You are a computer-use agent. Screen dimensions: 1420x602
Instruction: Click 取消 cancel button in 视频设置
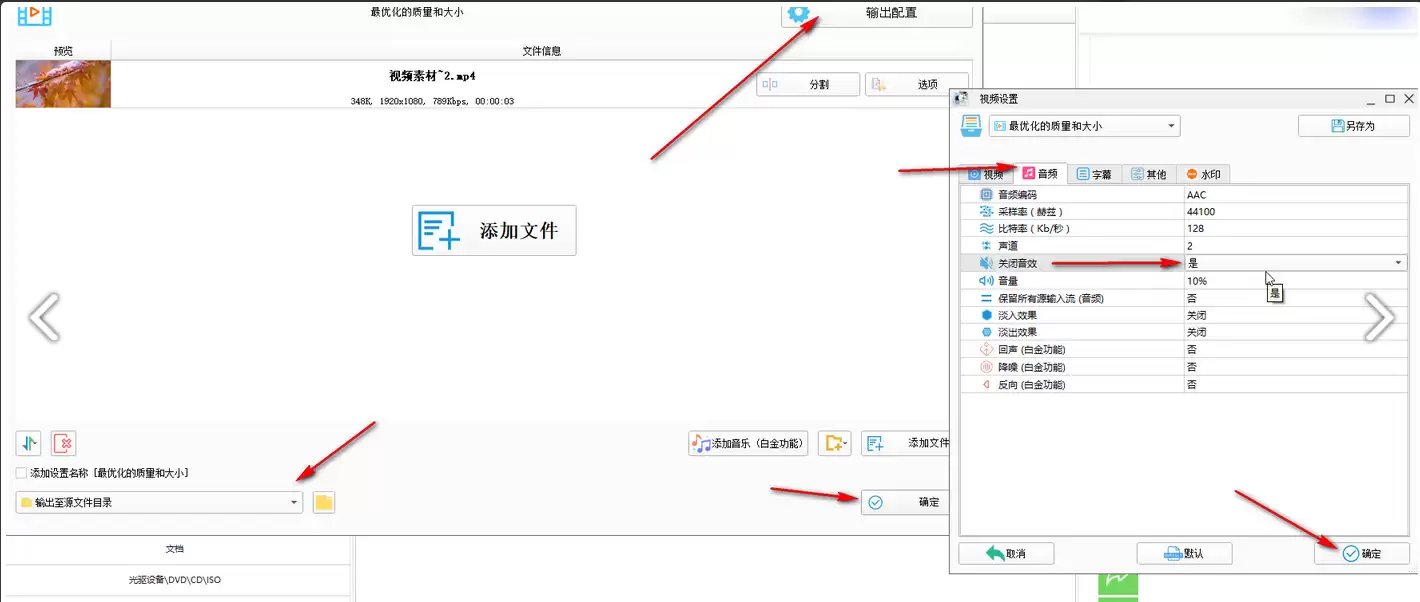coord(1006,553)
